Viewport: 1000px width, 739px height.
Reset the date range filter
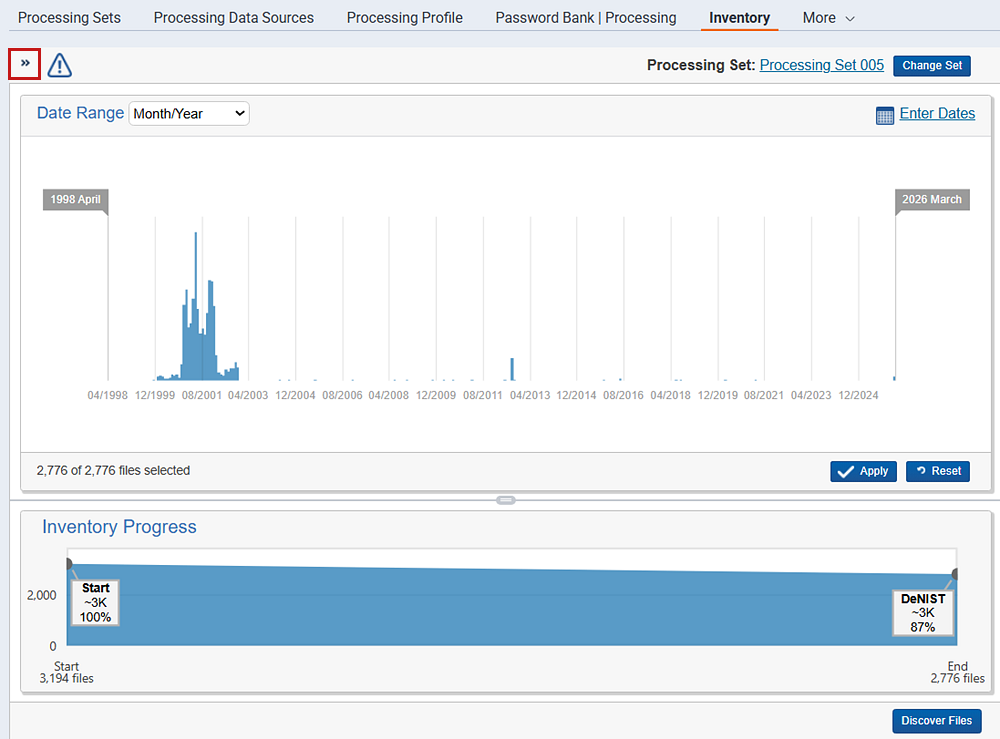(x=937, y=471)
